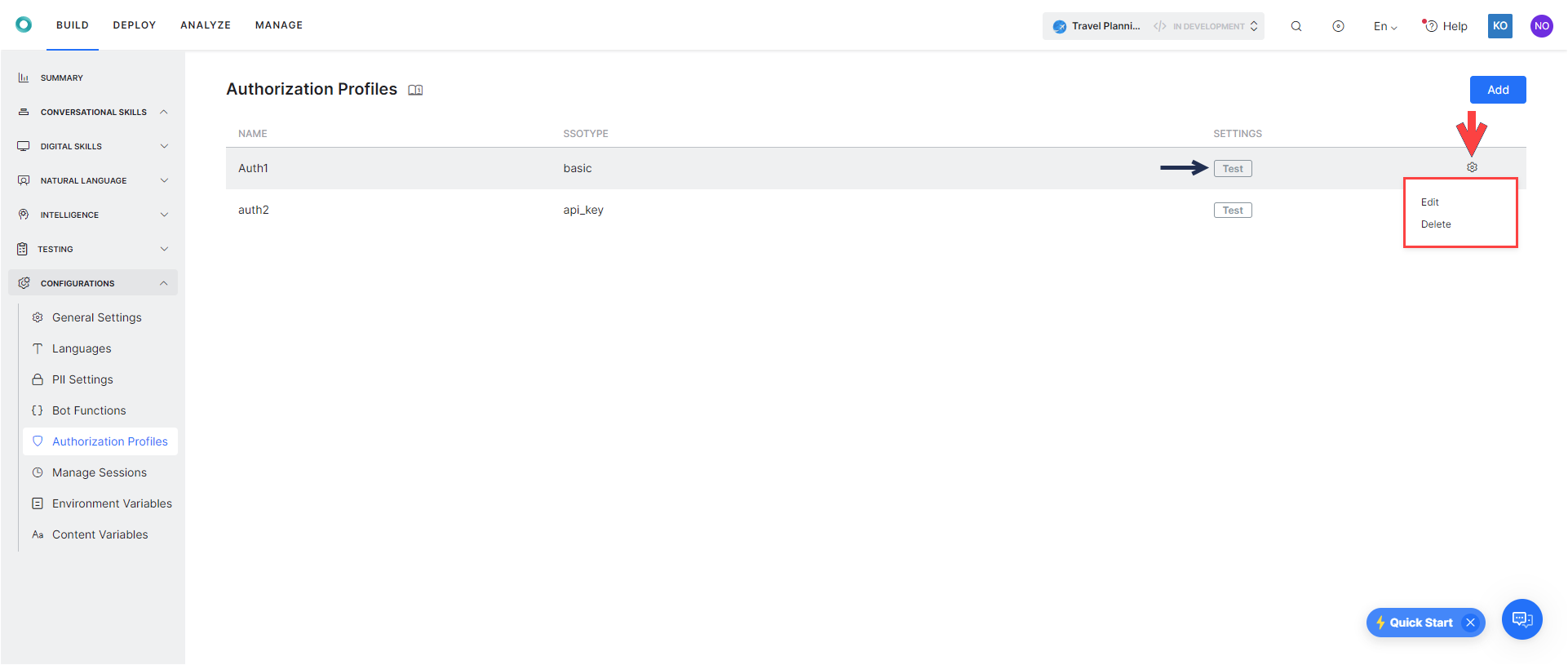
Task: Click the Add button
Action: [1498, 90]
